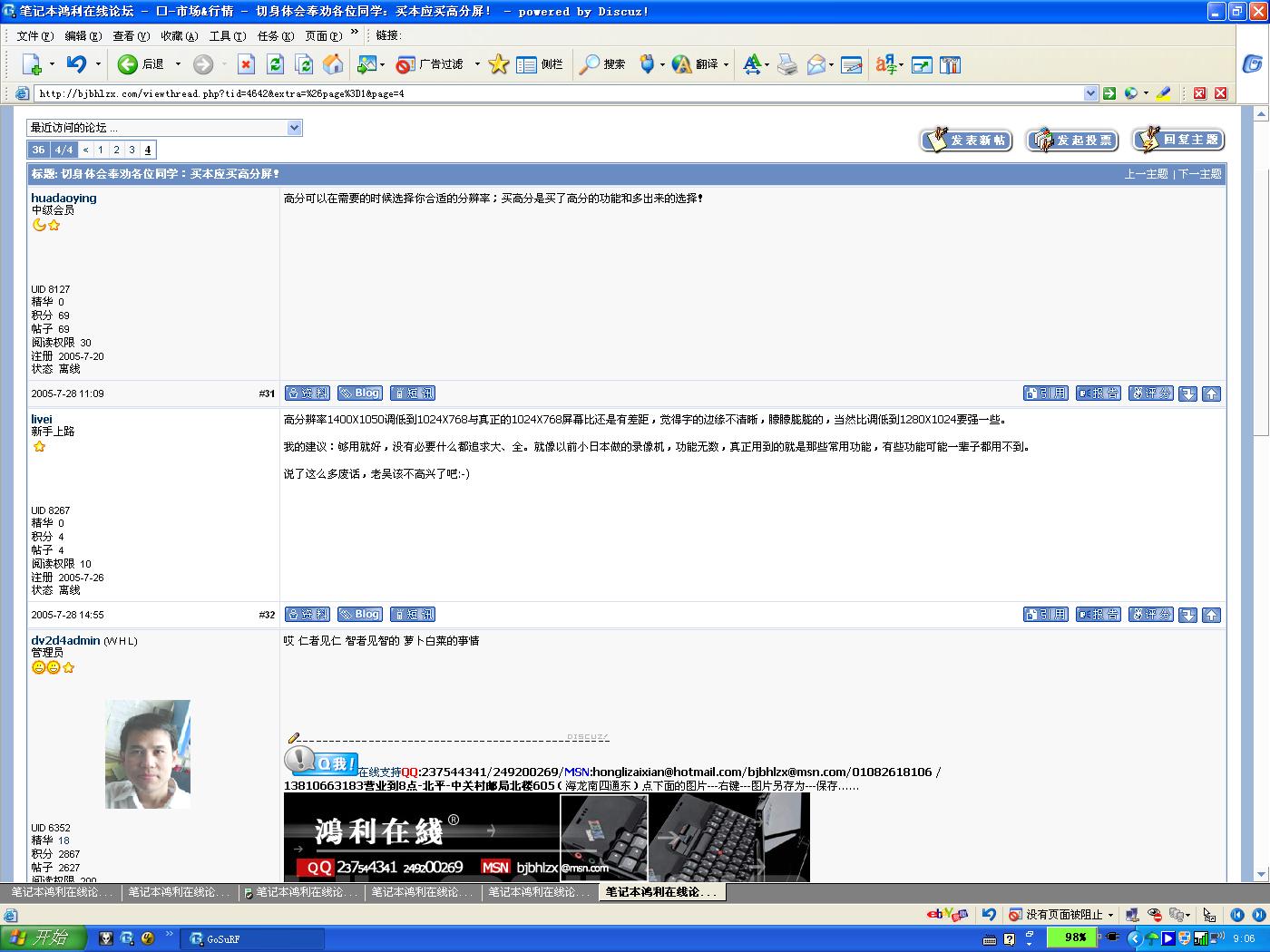Screen dimensions: 1270x952
Task: Click the 98% battery indicator
Action: [x=1074, y=937]
